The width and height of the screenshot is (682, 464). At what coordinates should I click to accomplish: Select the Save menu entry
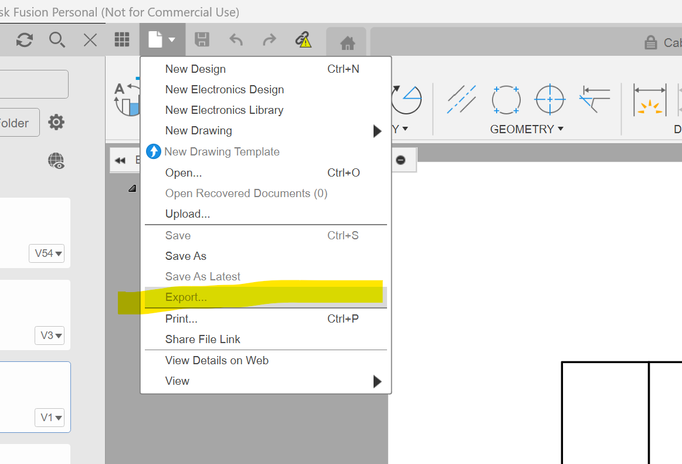(x=266, y=235)
